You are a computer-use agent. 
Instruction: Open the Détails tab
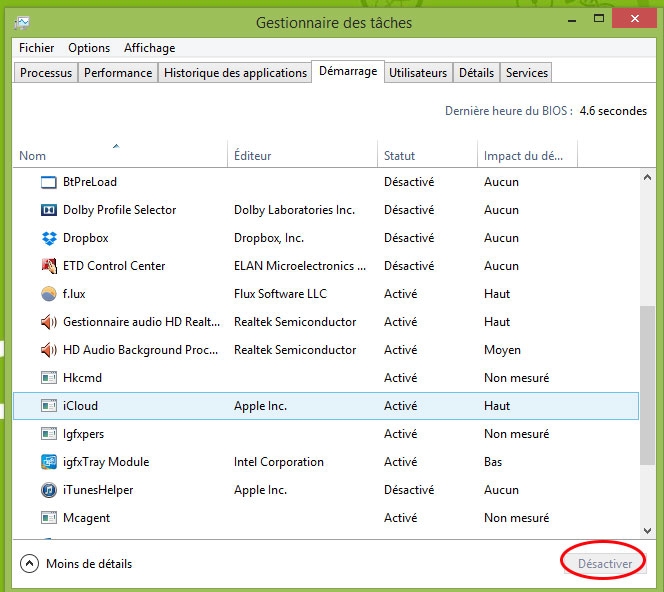(476, 73)
